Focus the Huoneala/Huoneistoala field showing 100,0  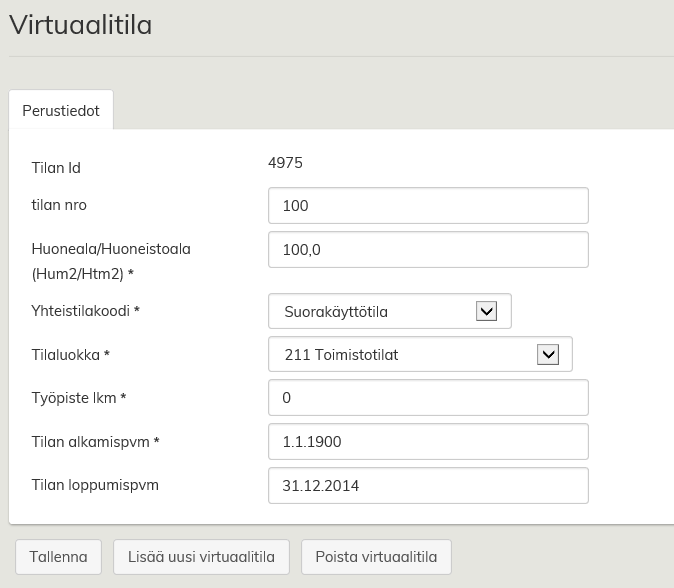tap(428, 250)
